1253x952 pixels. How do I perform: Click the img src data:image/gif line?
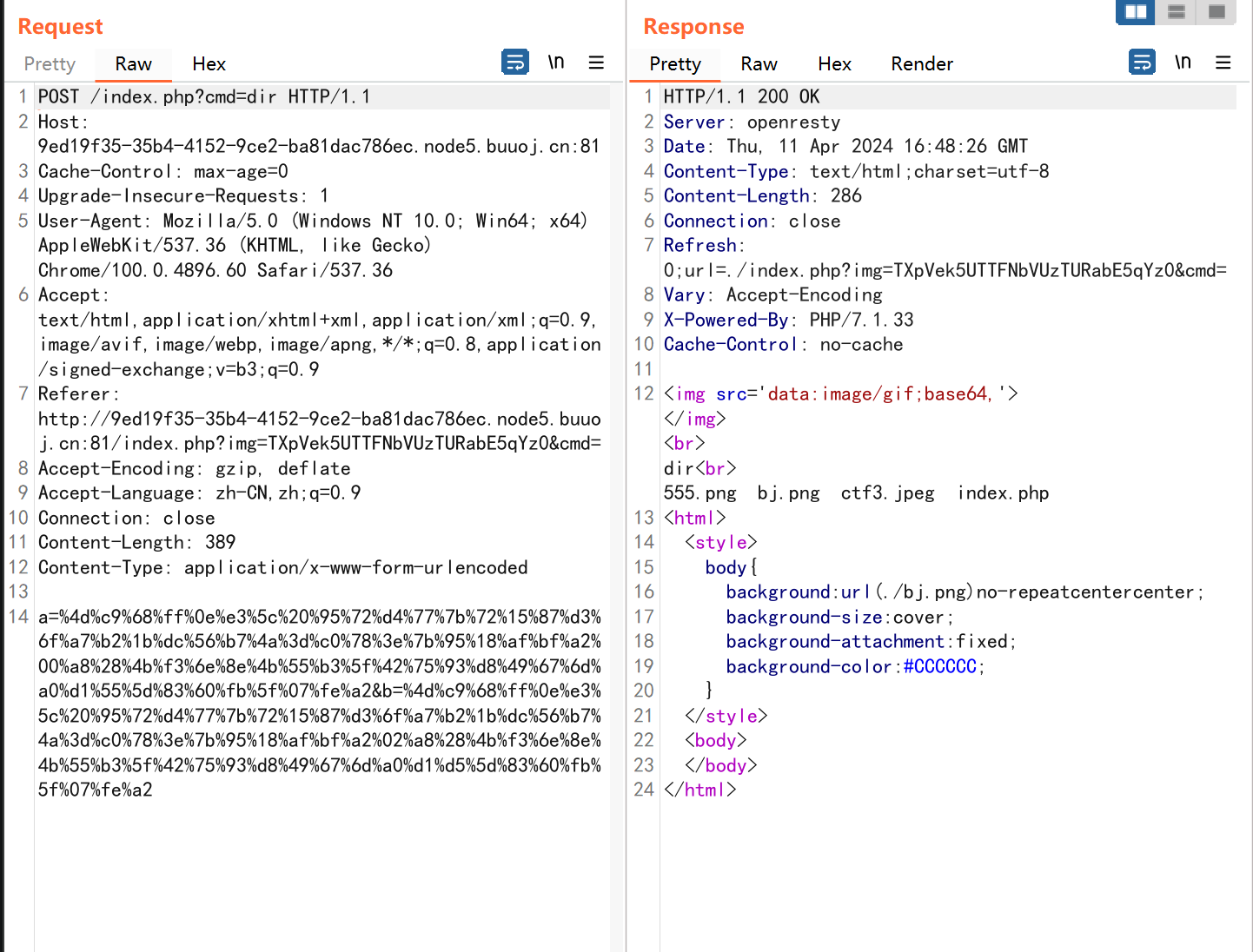841,393
